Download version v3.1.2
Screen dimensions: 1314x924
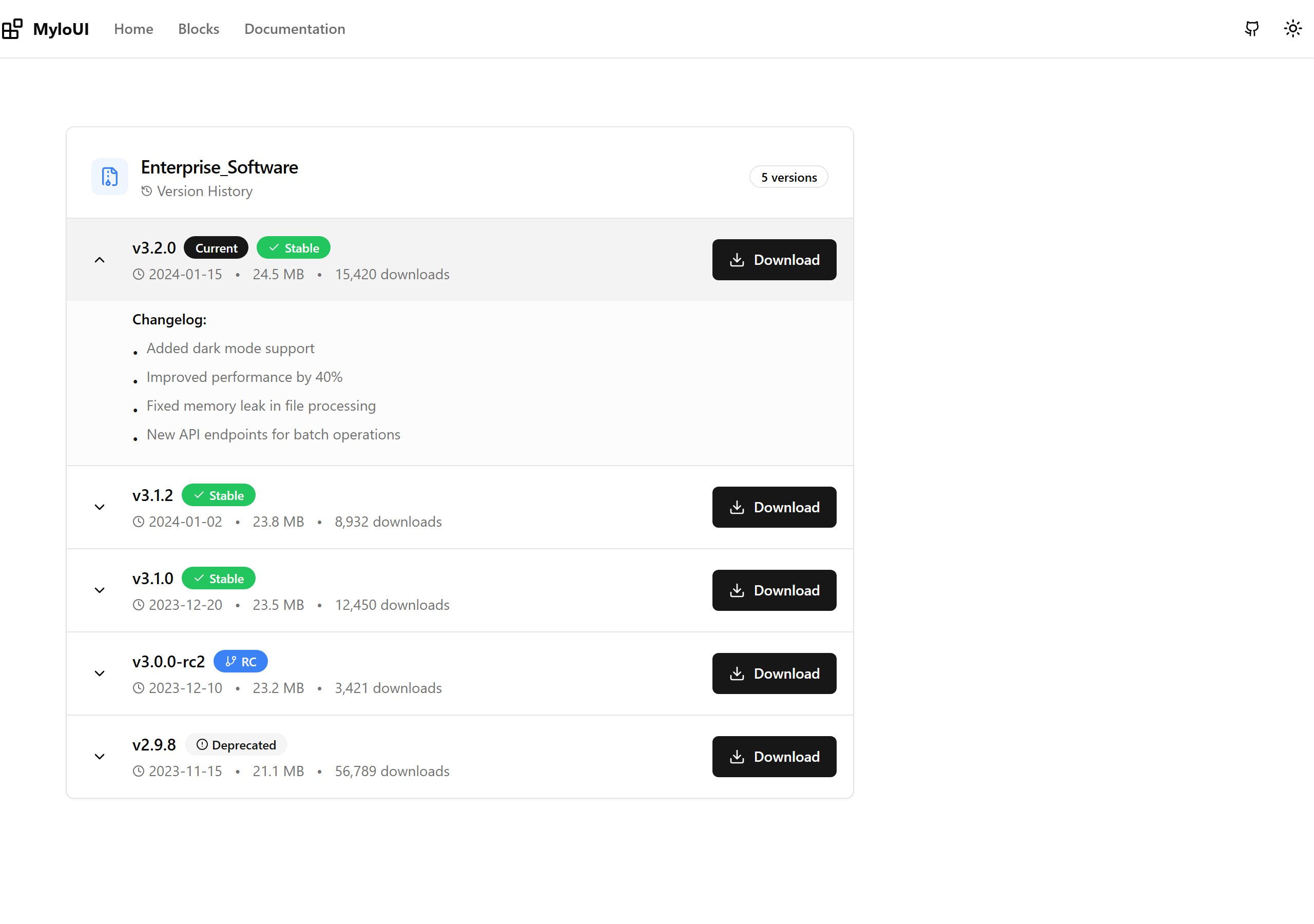pyautogui.click(x=775, y=507)
